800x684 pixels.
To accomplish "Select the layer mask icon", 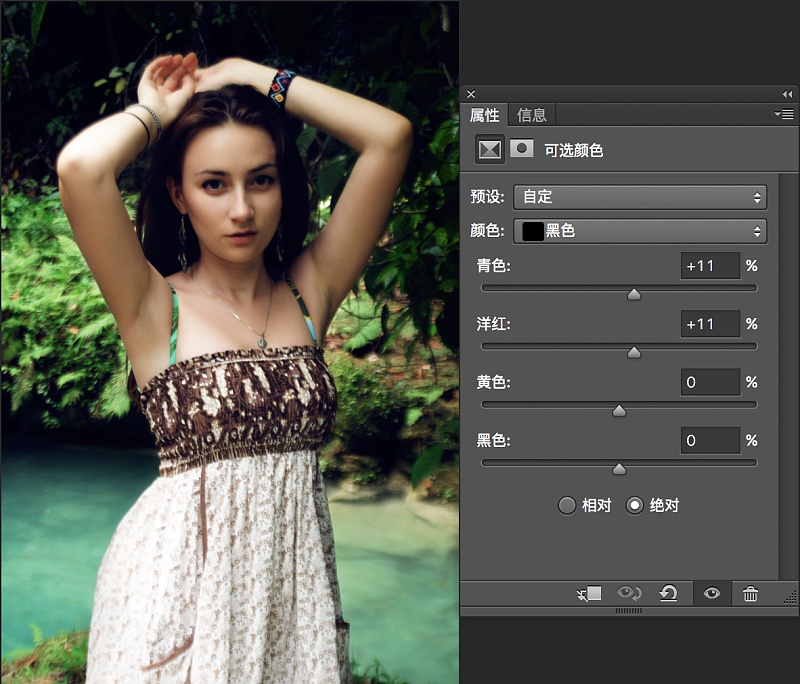I will pos(521,148).
